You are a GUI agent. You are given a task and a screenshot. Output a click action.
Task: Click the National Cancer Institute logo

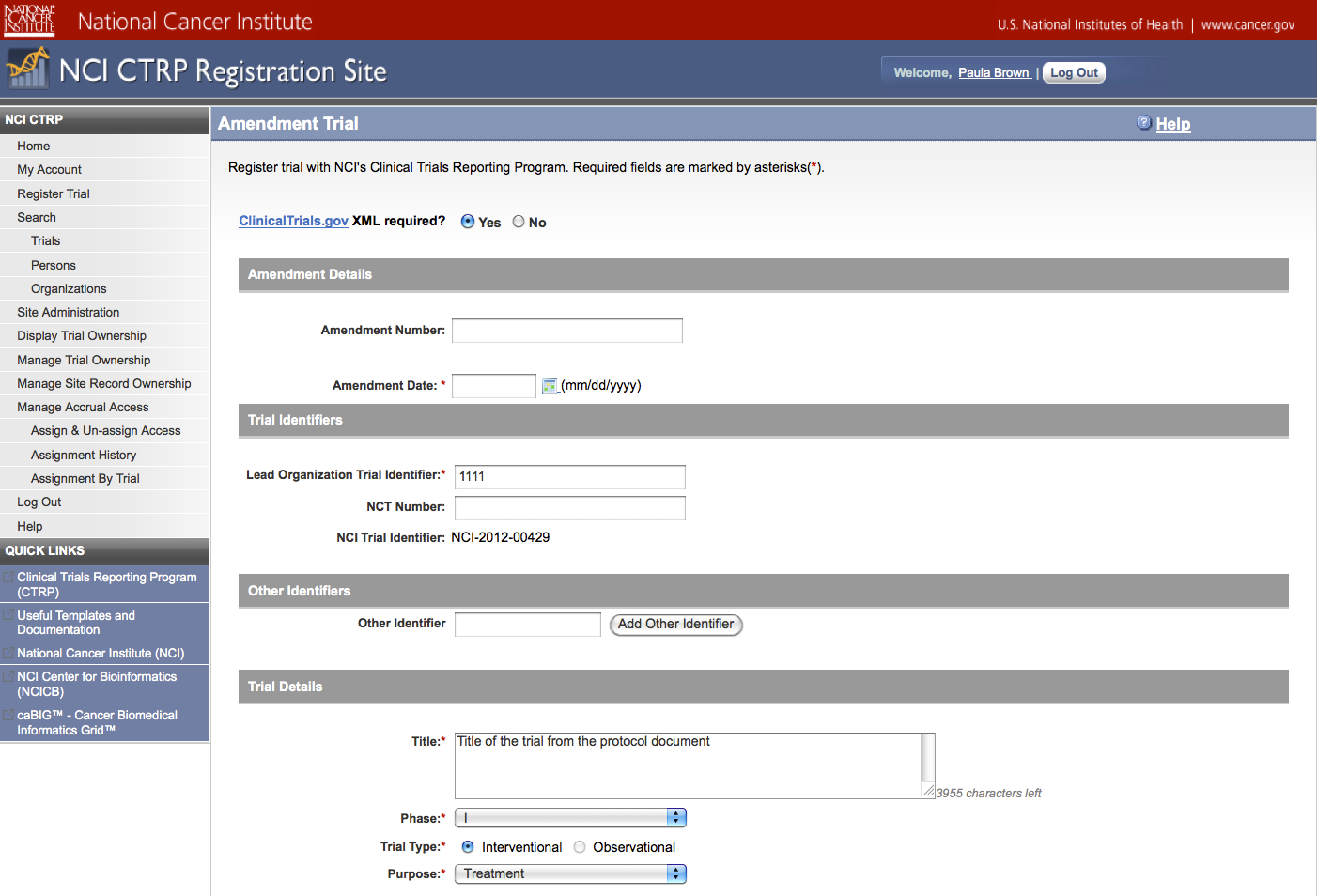point(29,20)
